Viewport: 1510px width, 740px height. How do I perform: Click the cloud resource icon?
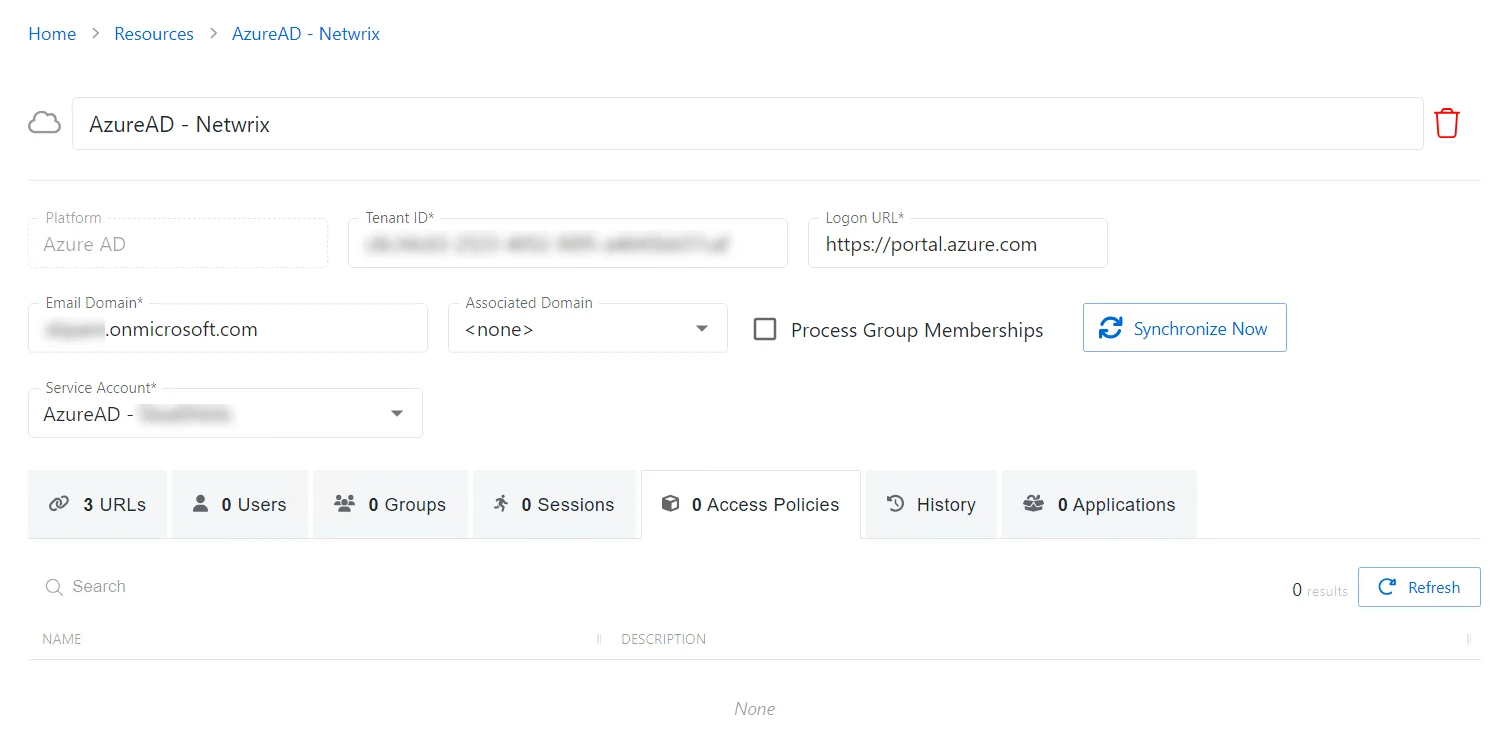point(44,123)
